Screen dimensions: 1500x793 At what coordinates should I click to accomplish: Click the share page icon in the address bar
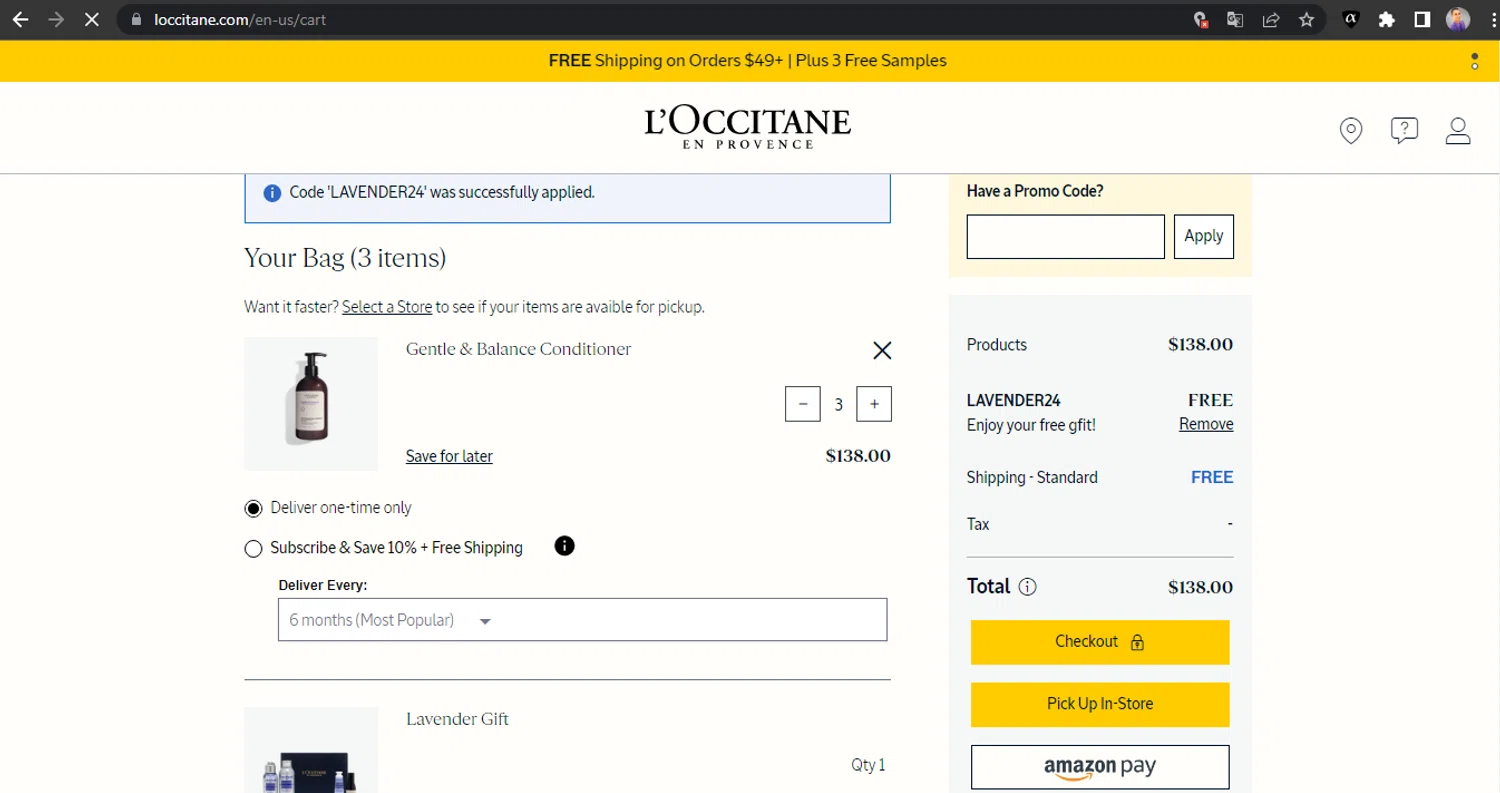(x=1271, y=19)
